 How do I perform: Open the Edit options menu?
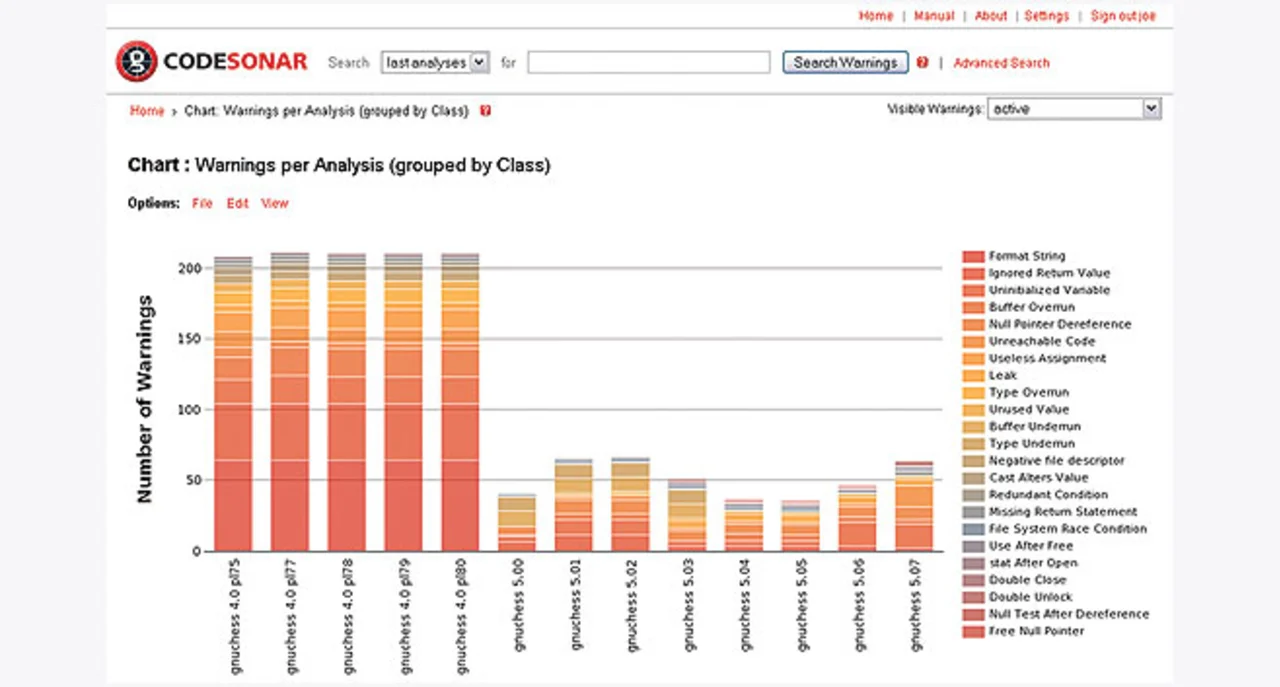[237, 203]
